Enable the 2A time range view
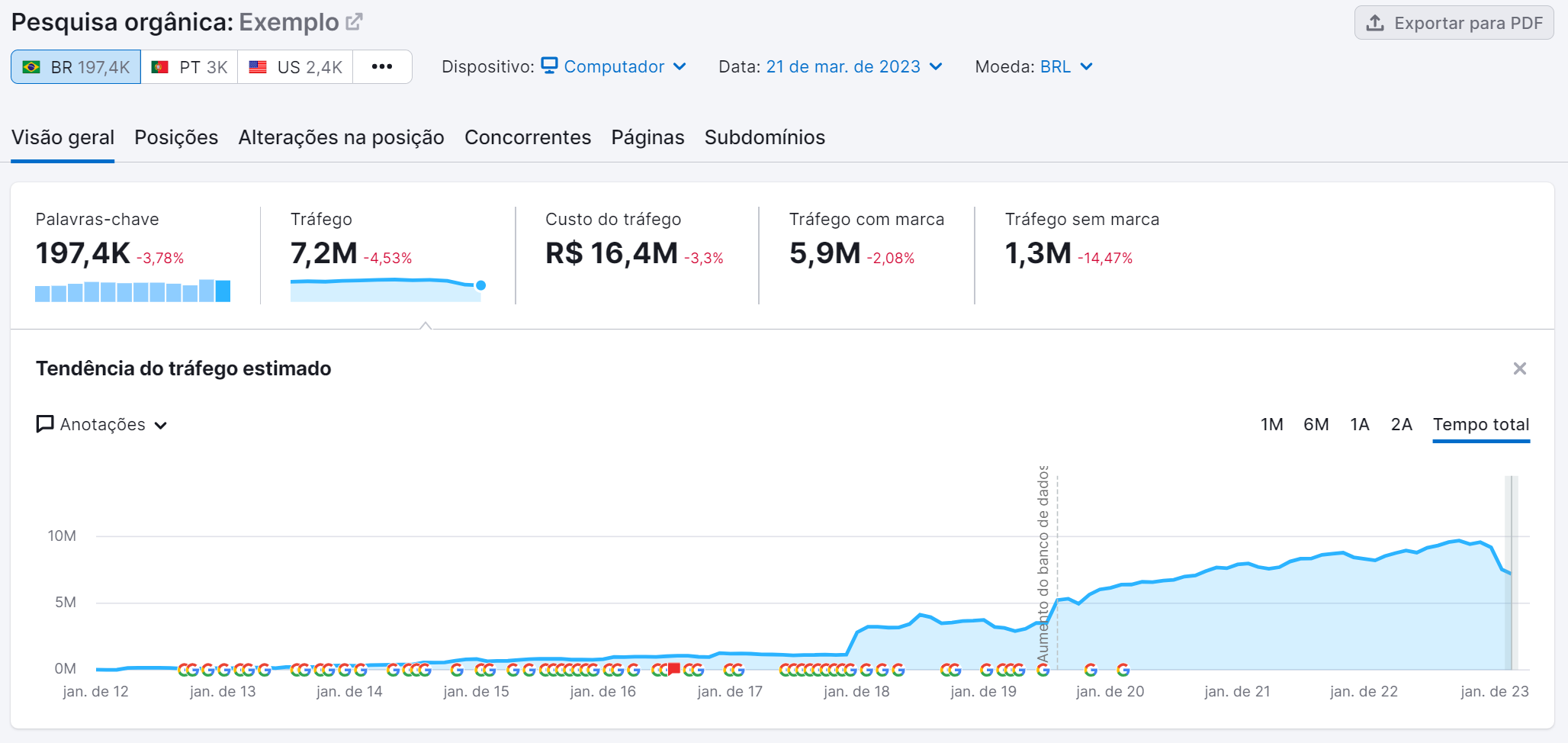The height and width of the screenshot is (743, 1568). tap(1402, 424)
